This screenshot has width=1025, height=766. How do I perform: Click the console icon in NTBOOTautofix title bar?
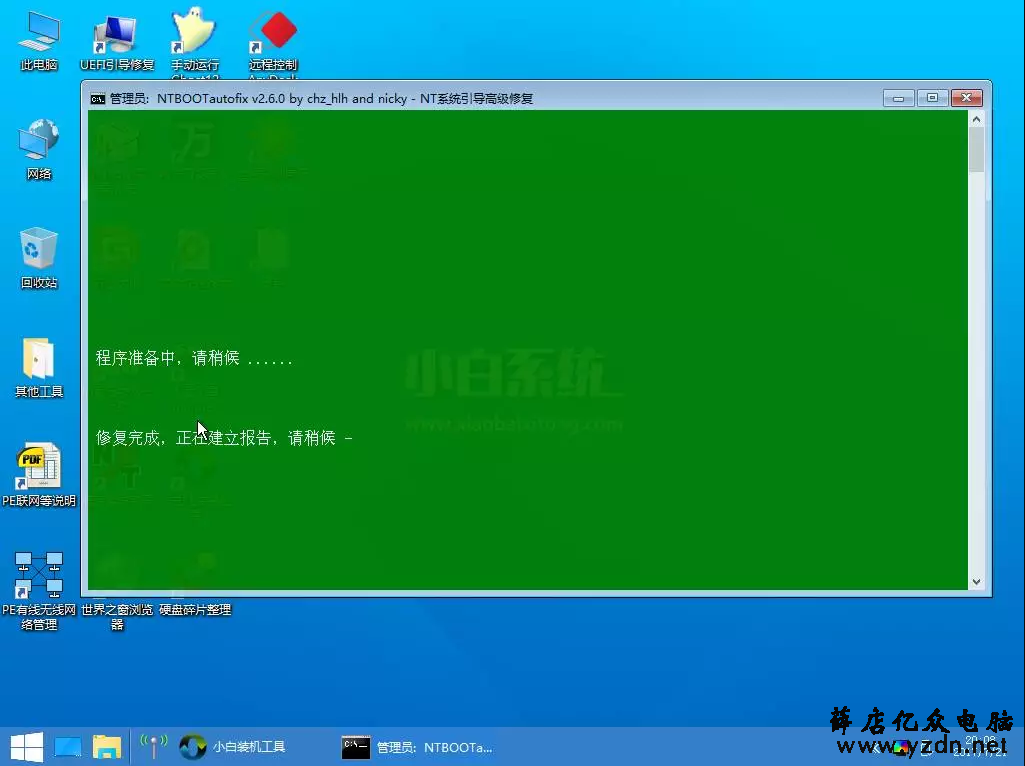[97, 99]
